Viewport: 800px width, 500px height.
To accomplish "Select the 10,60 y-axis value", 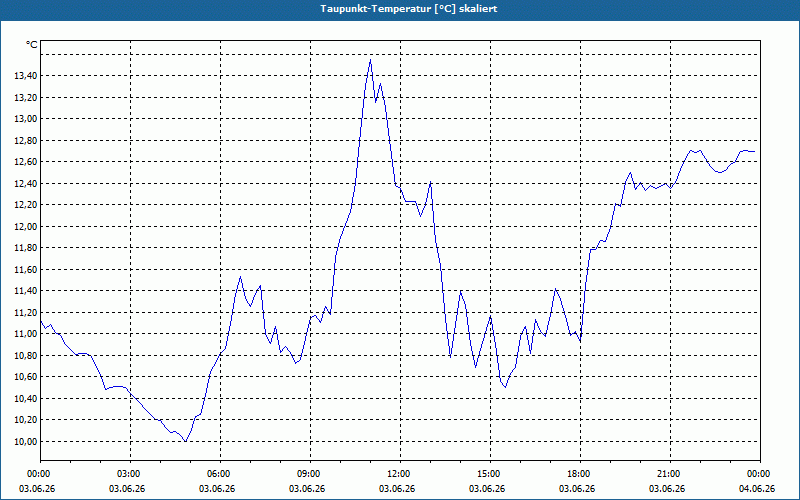I will 26,377.
